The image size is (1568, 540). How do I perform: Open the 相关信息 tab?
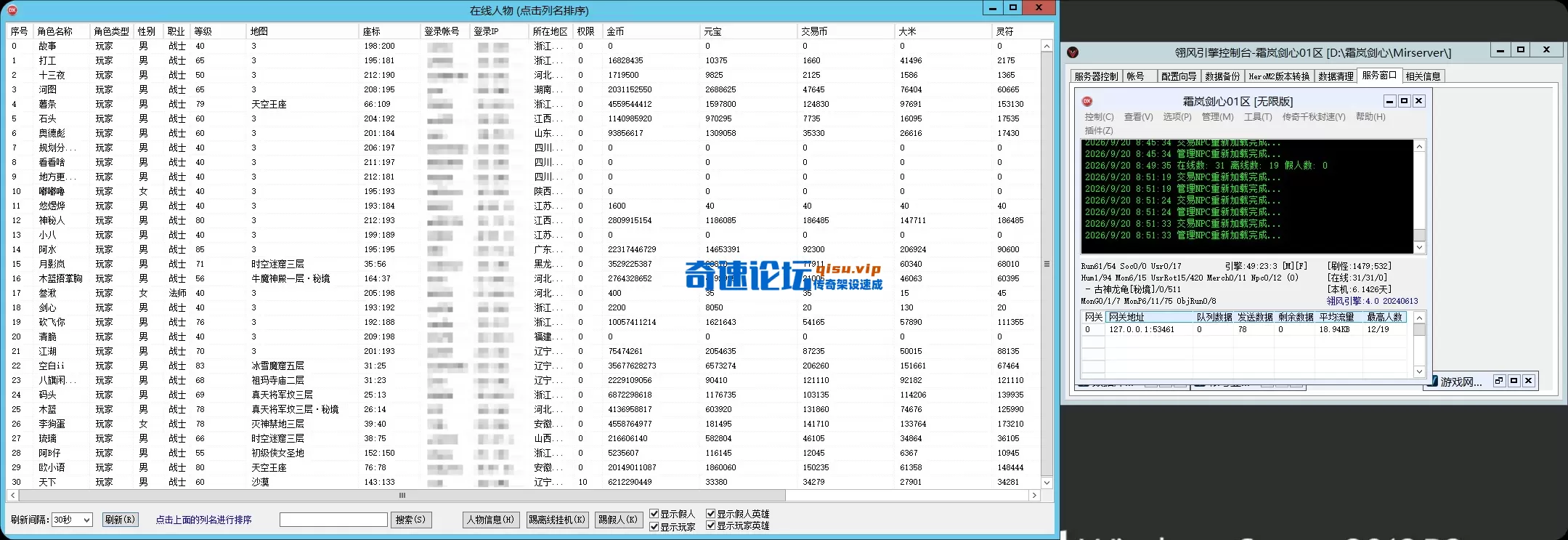(1423, 76)
